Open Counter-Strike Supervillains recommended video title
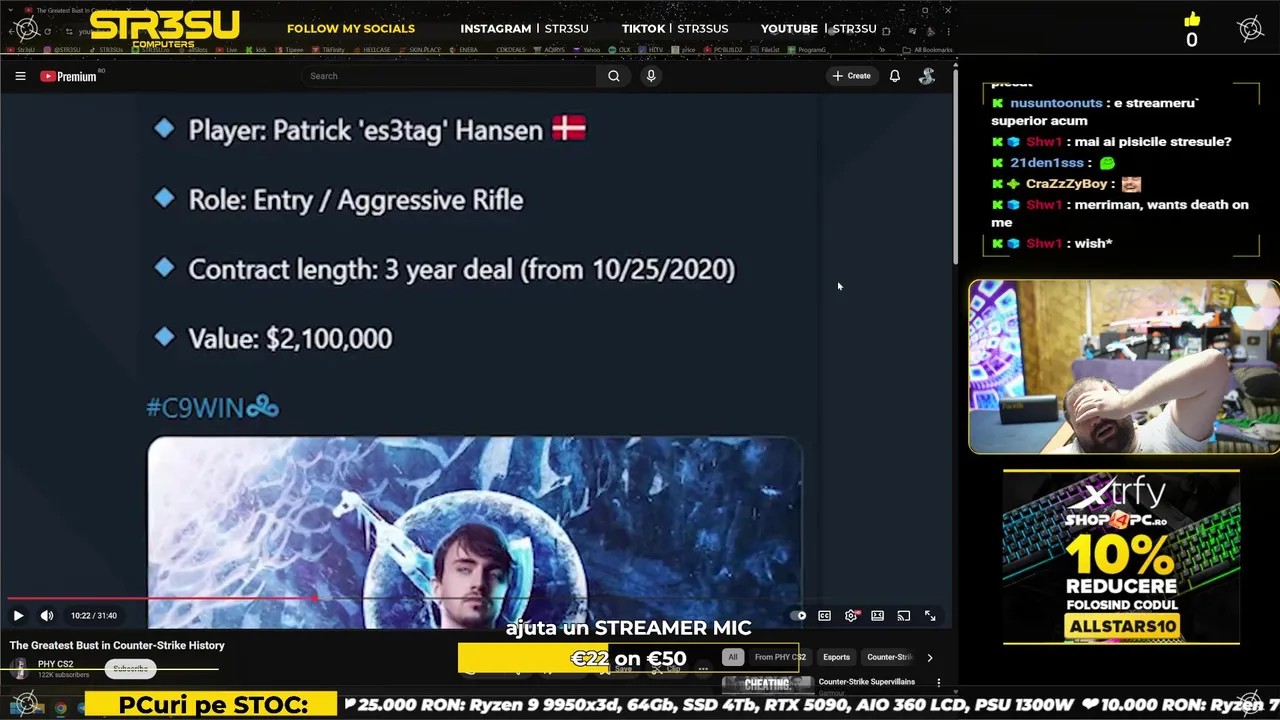 tap(867, 682)
